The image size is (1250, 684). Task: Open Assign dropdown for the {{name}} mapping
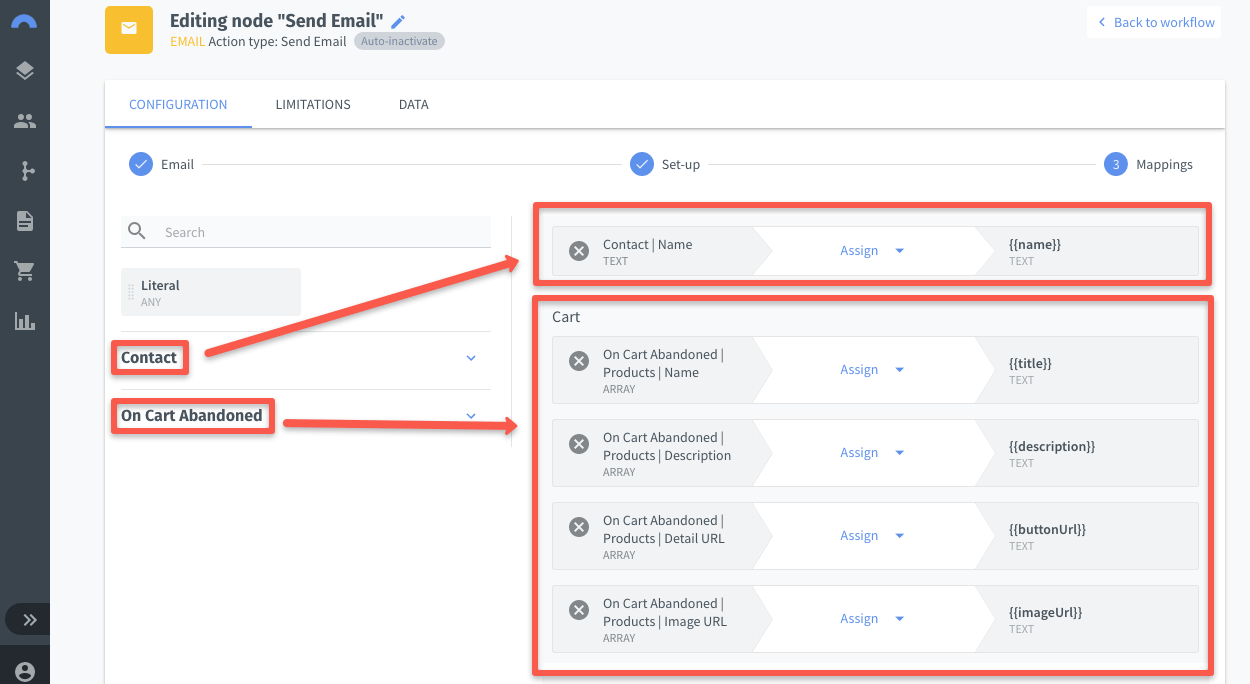872,251
